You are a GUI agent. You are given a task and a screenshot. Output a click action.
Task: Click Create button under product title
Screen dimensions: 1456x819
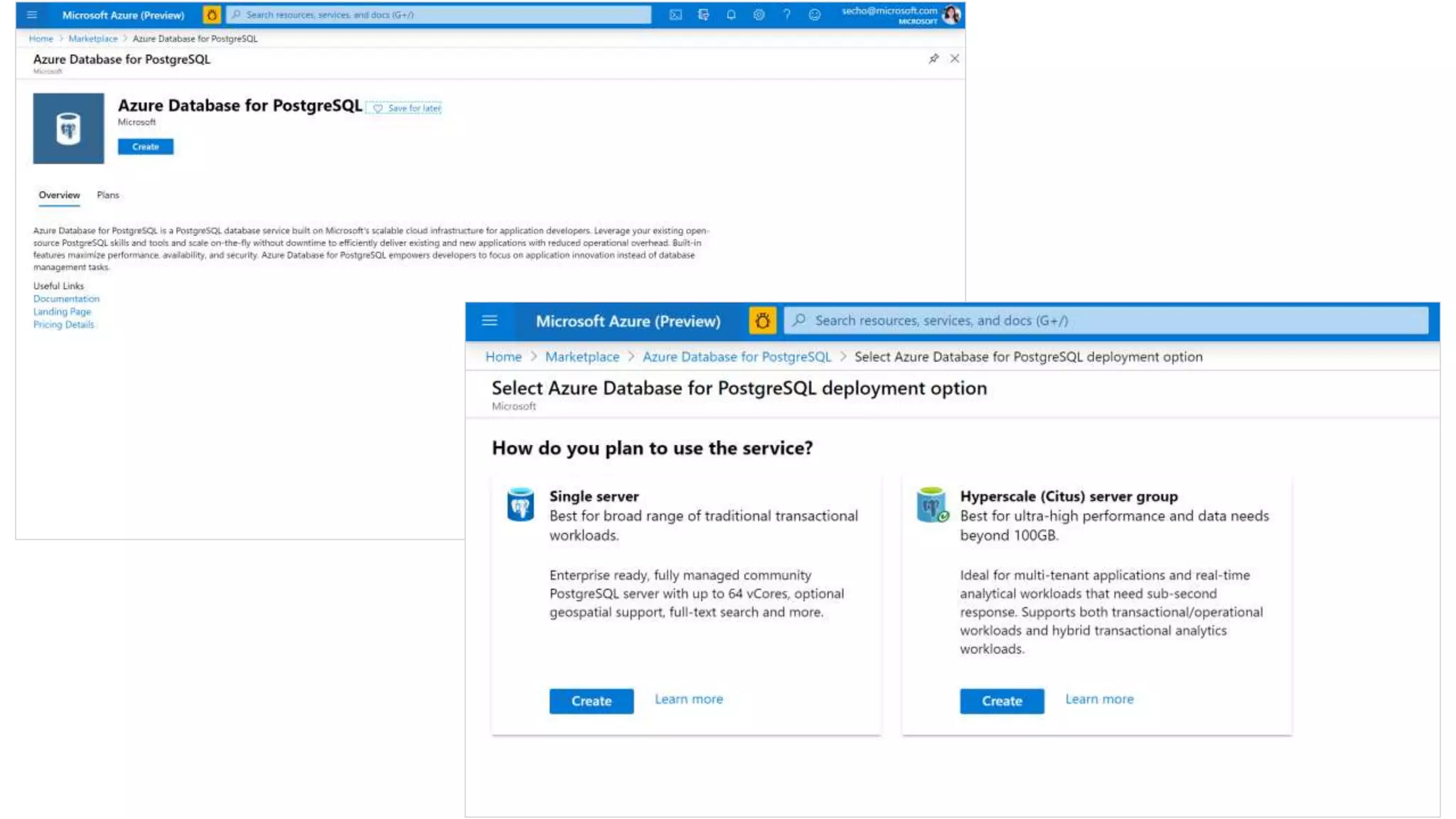tap(146, 146)
